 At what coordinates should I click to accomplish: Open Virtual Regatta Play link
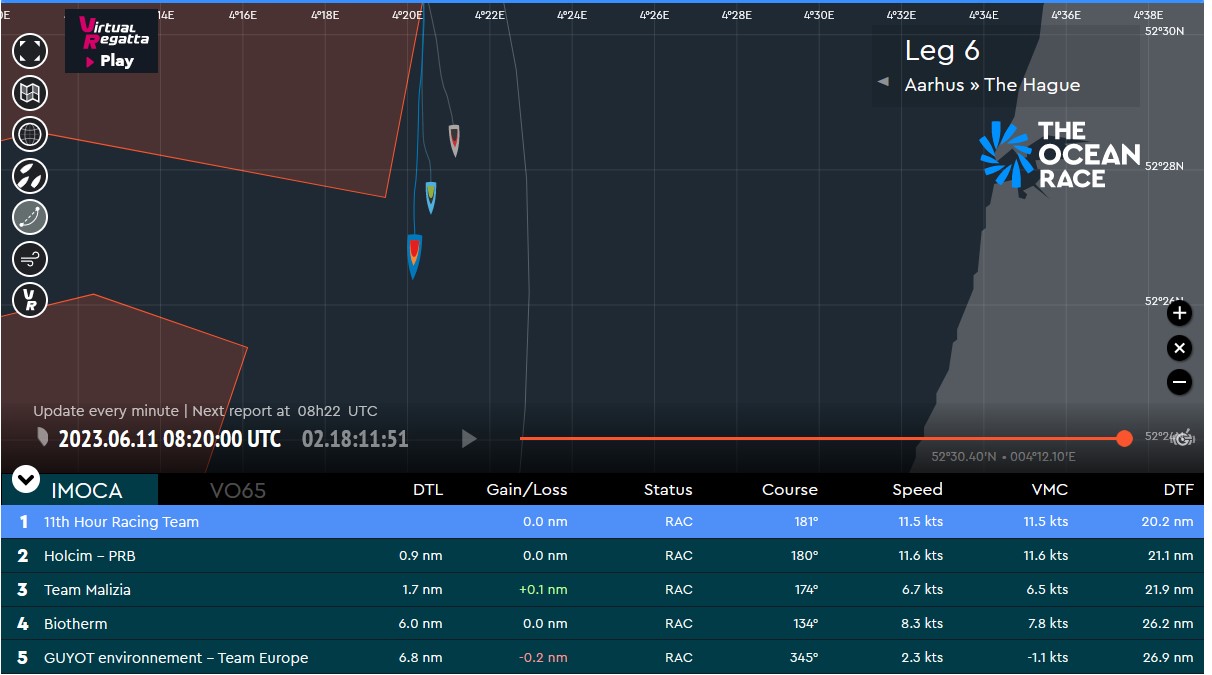(x=111, y=42)
